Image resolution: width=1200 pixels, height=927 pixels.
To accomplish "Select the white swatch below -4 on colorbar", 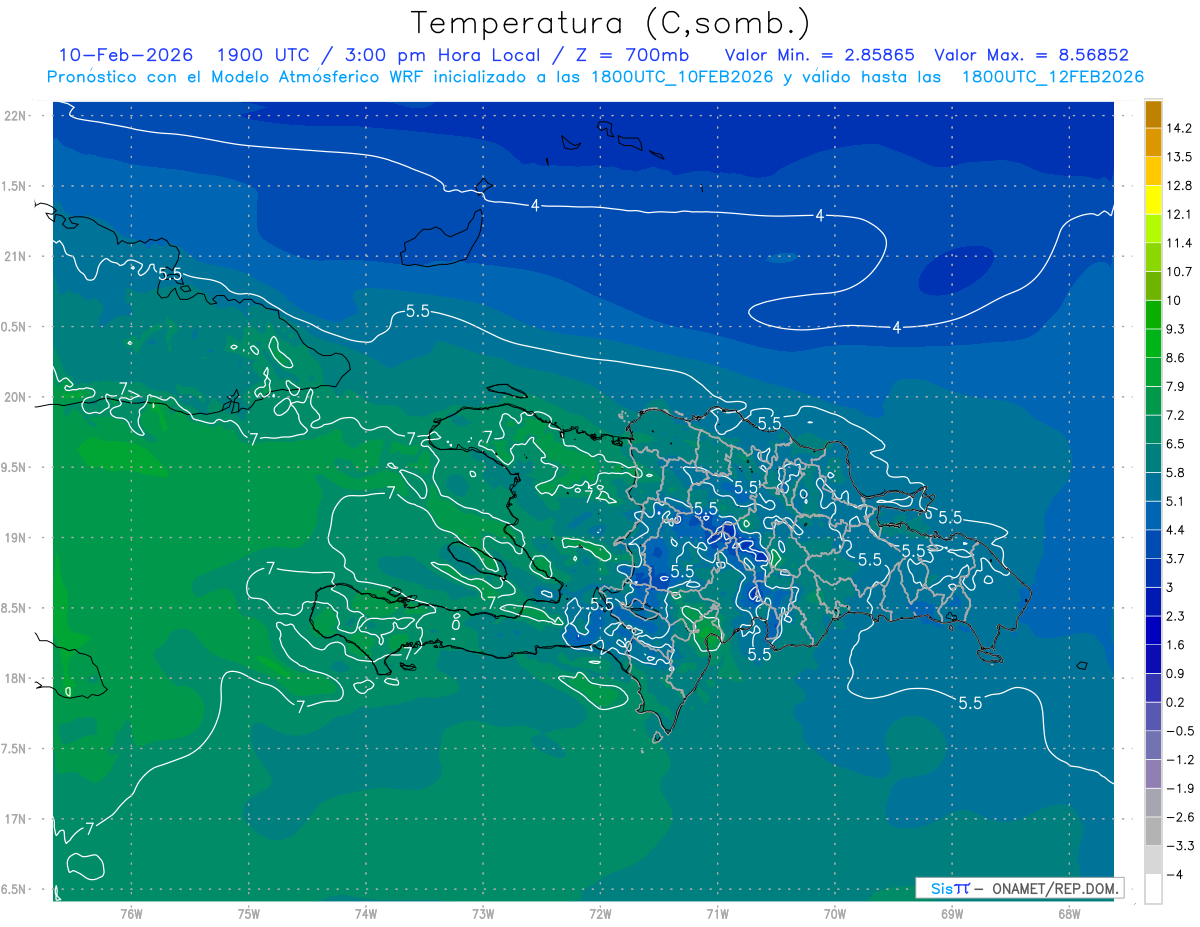I will [1153, 888].
